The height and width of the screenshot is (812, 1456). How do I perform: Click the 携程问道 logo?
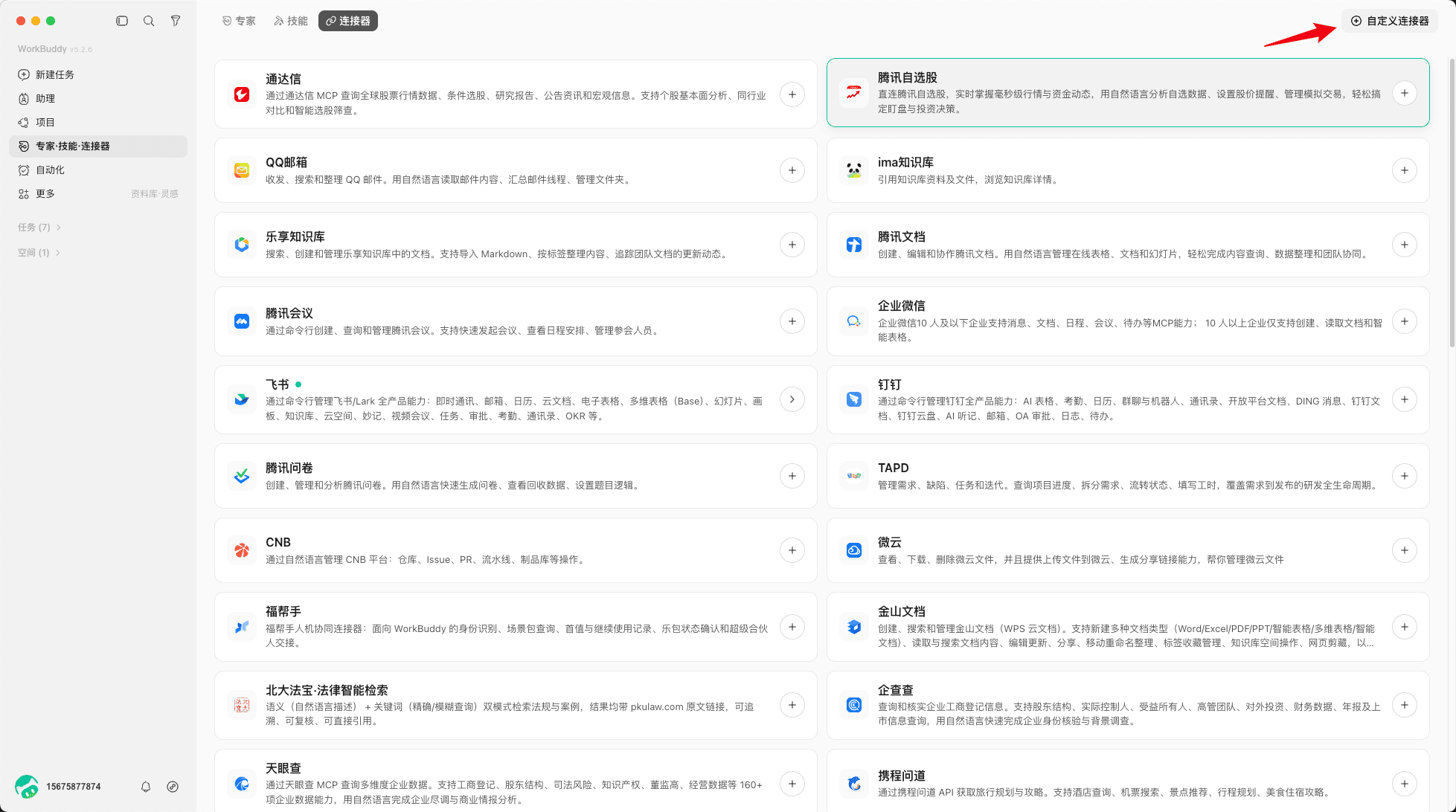pyautogui.click(x=854, y=784)
